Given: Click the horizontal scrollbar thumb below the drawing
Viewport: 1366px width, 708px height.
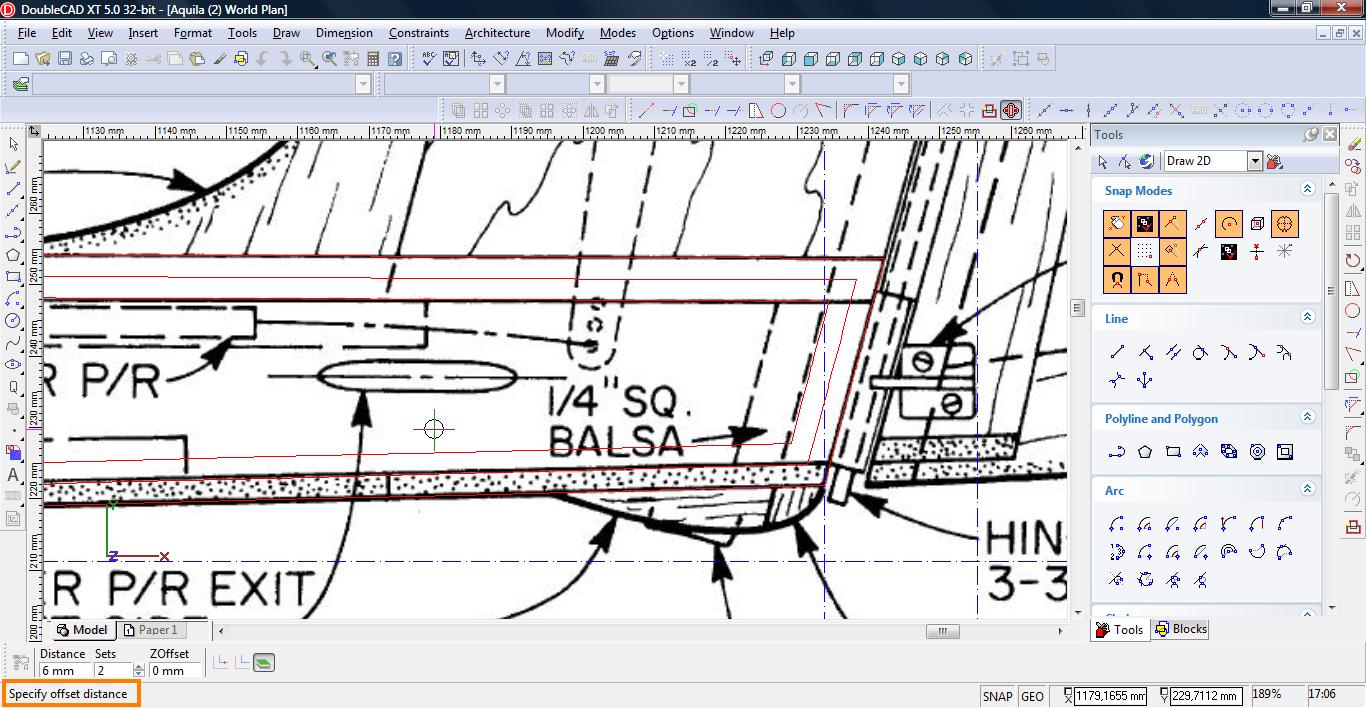Looking at the screenshot, I should (x=942, y=631).
